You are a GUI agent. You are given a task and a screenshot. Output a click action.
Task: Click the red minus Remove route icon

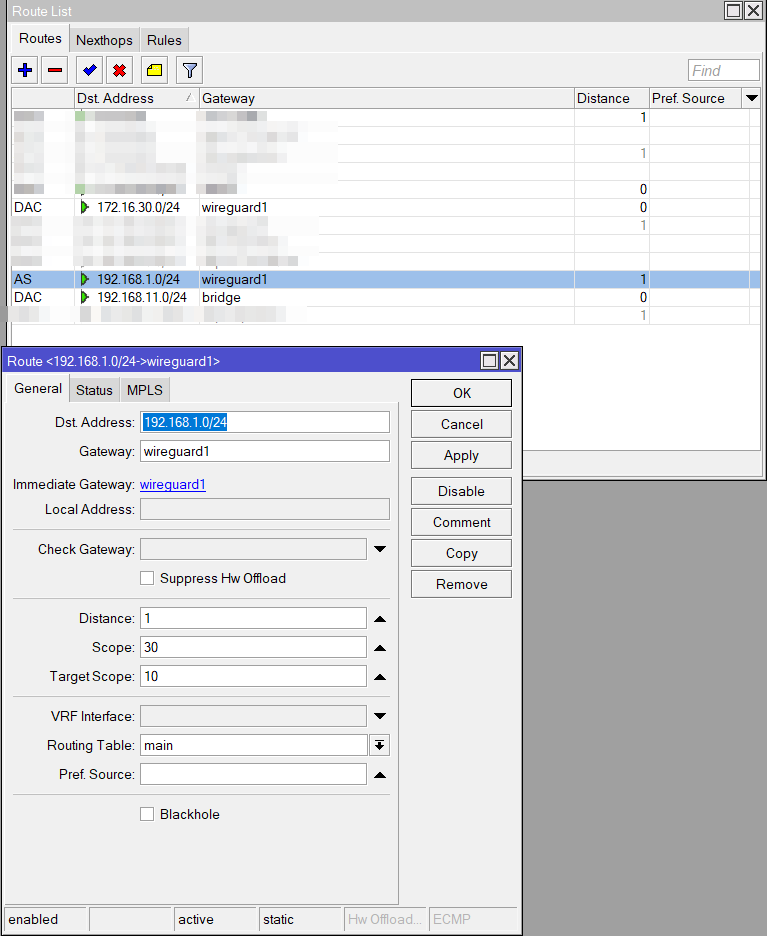pyautogui.click(x=56, y=70)
